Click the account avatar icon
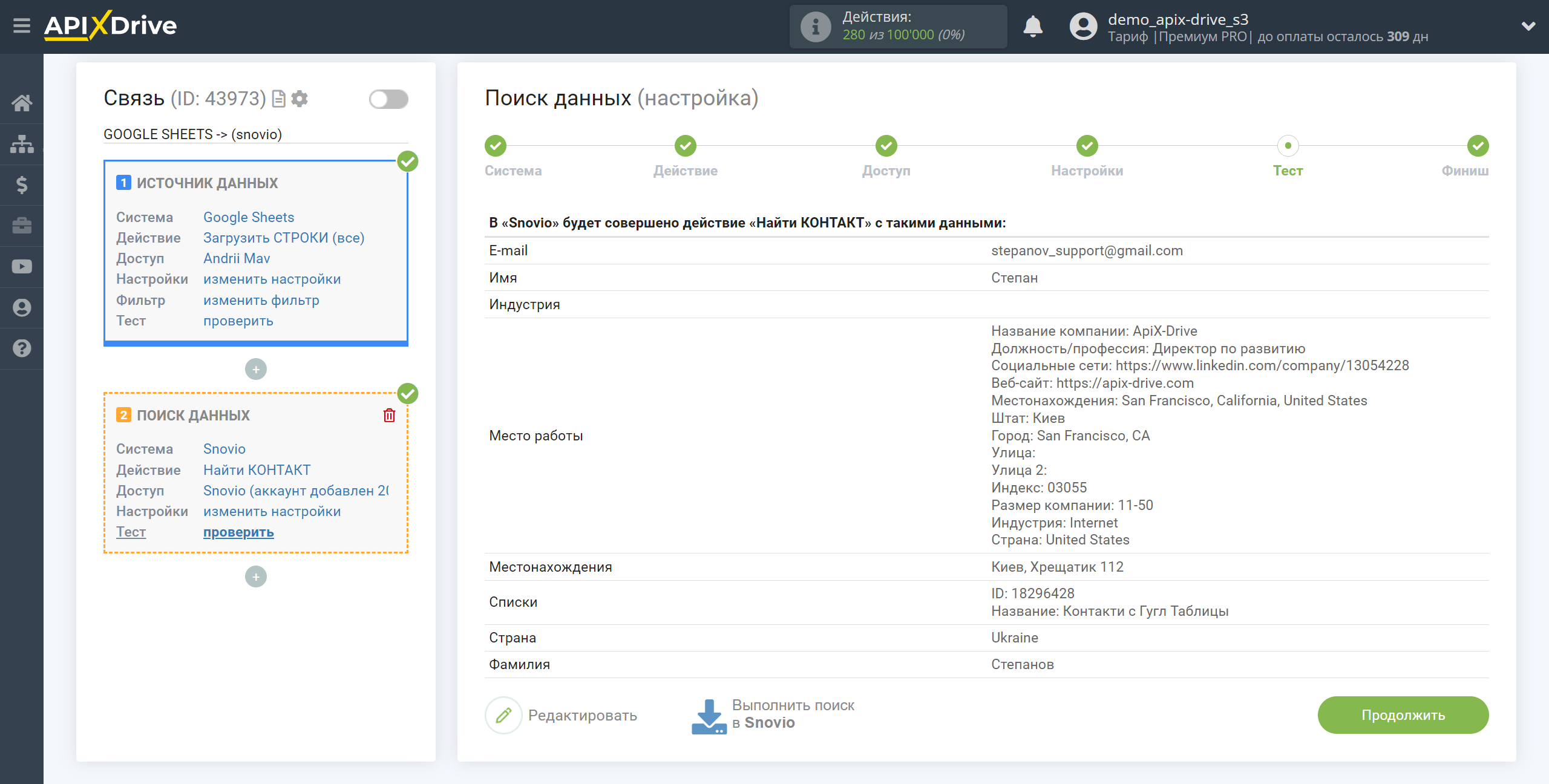Screen dimensions: 1549x784 (1083, 27)
